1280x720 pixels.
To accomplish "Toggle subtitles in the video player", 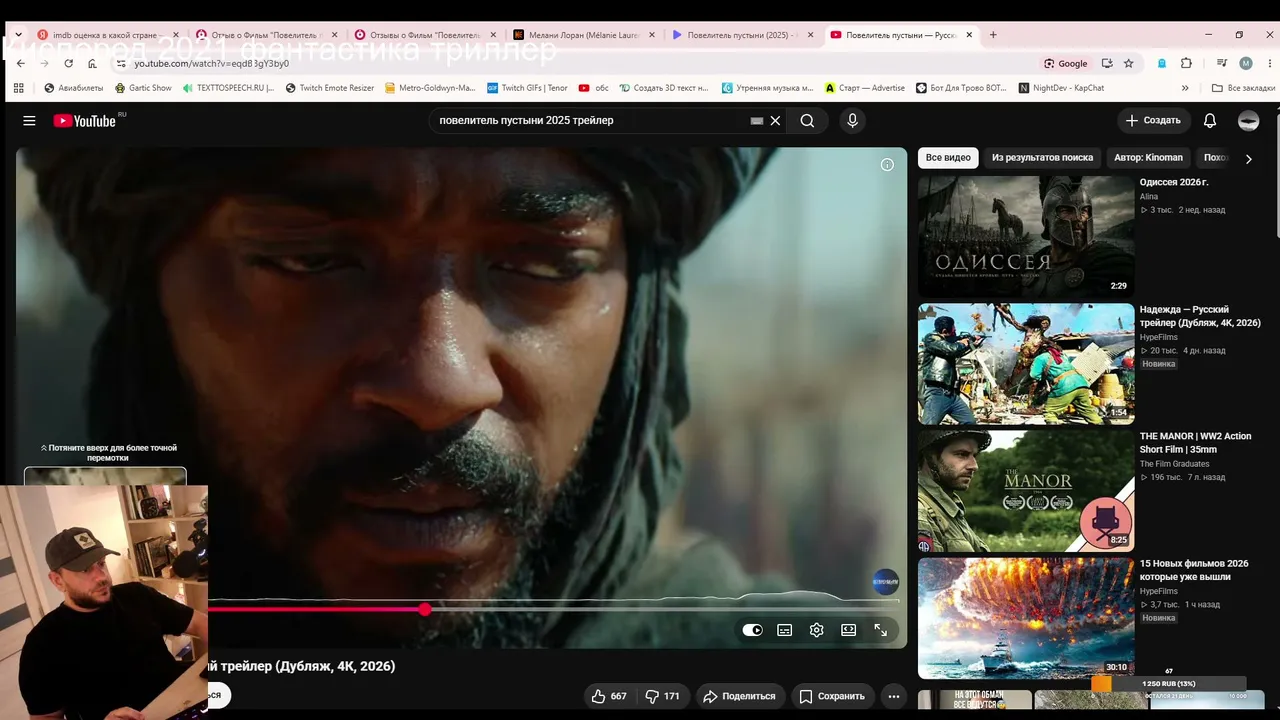I will [x=785, y=630].
